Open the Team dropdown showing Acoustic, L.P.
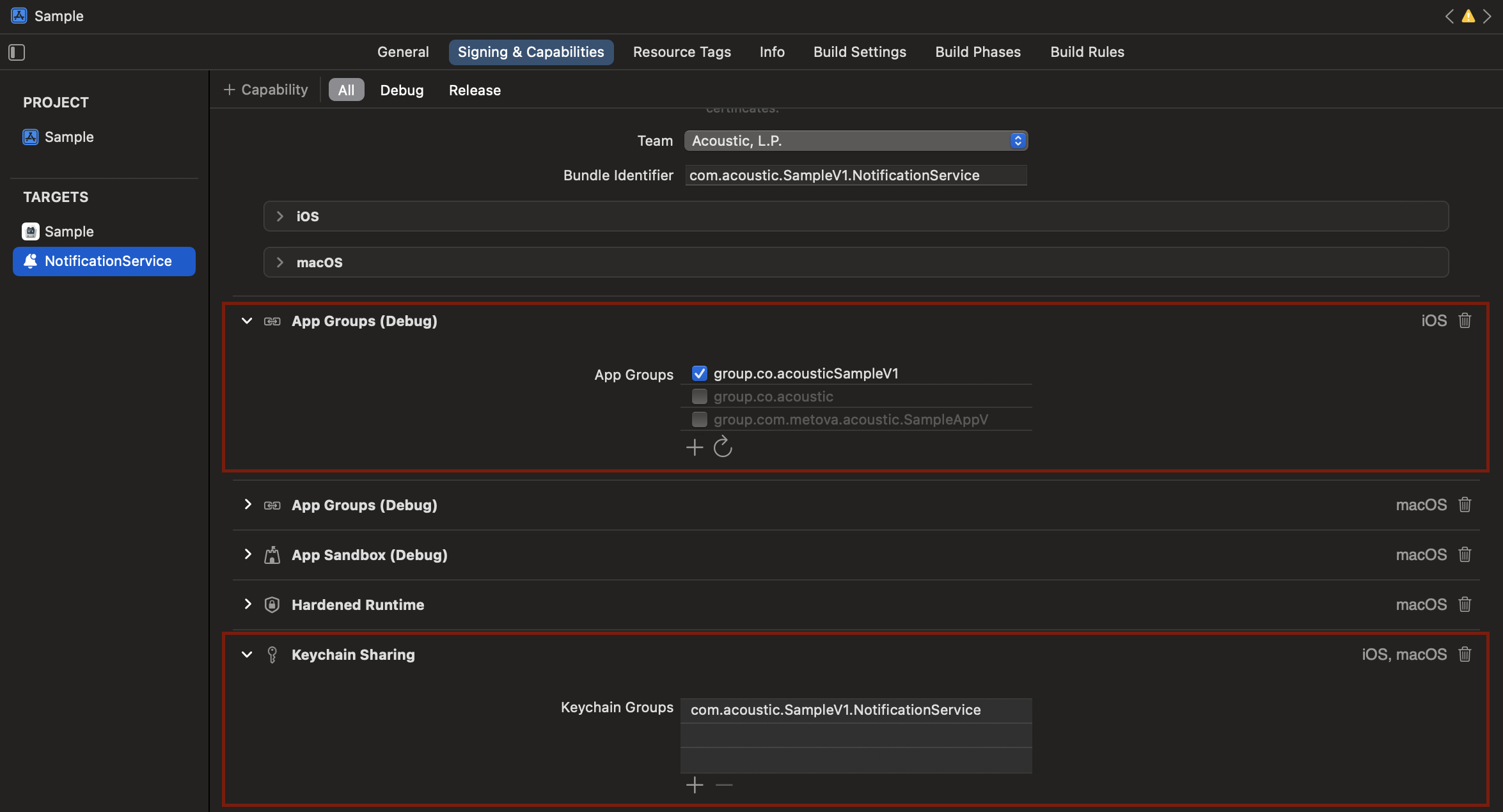1503x812 pixels. 856,141
